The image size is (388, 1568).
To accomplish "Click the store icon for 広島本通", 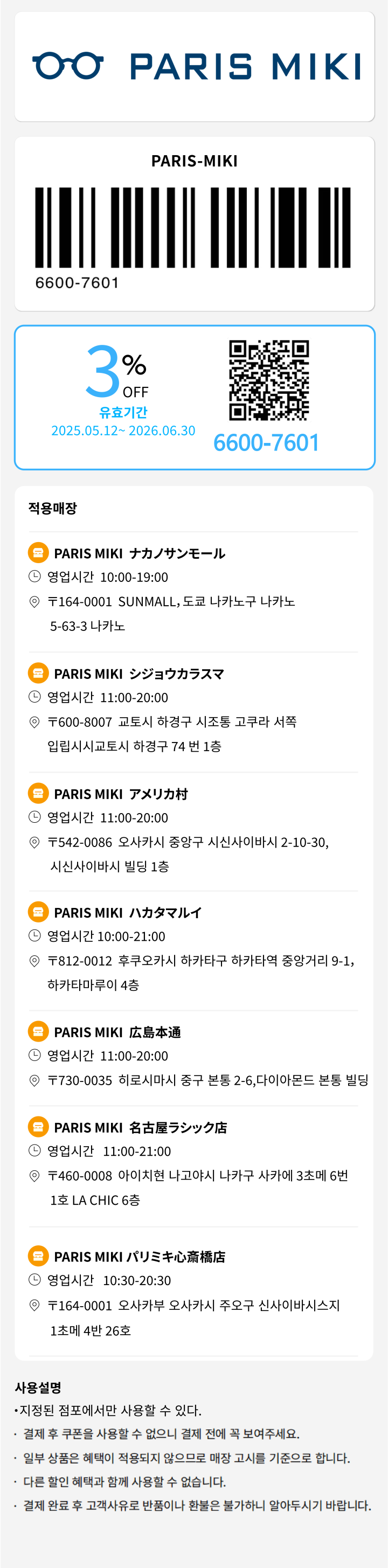I will tap(38, 1031).
